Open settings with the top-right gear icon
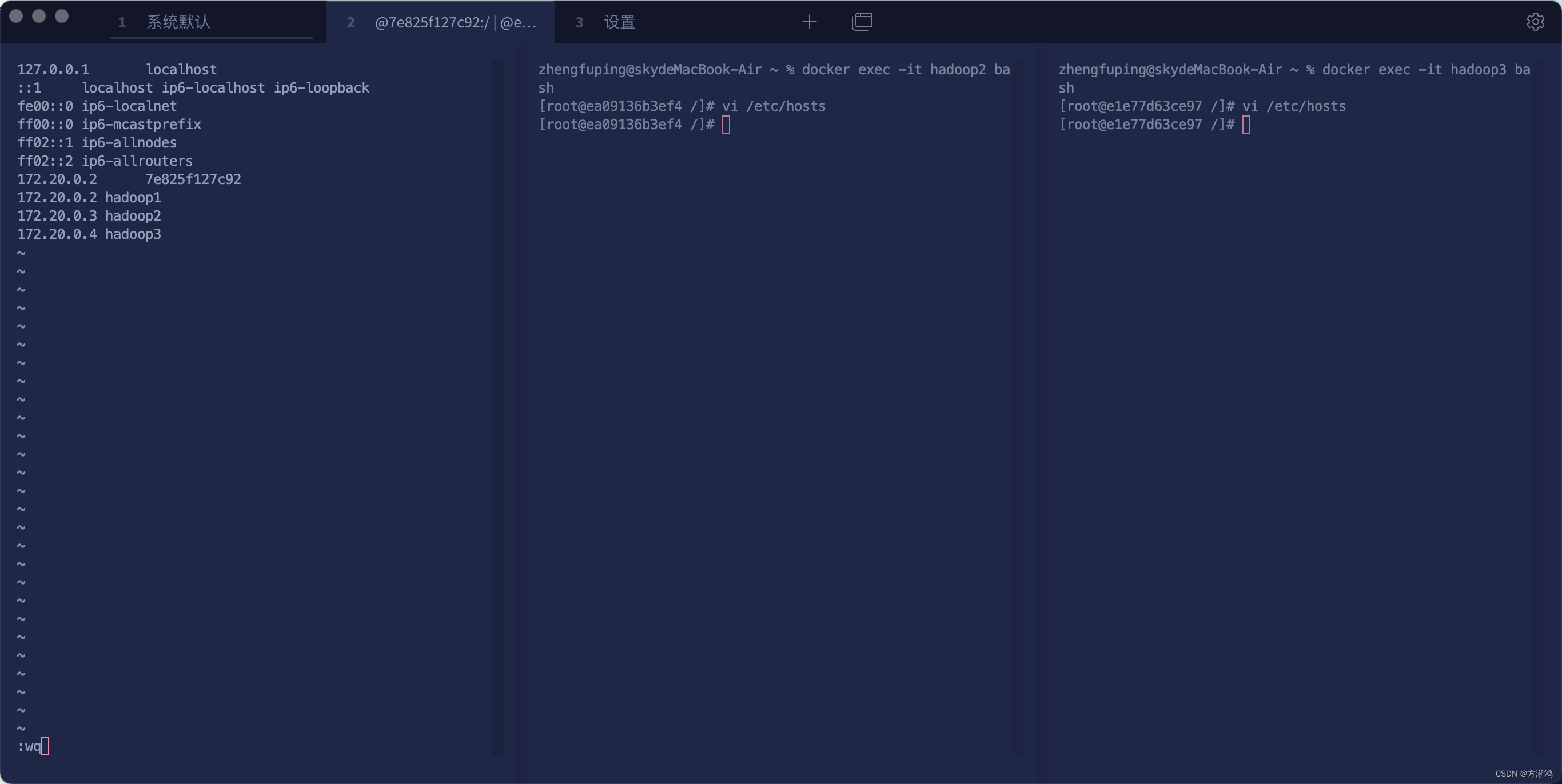This screenshot has width=1562, height=784. click(1535, 22)
